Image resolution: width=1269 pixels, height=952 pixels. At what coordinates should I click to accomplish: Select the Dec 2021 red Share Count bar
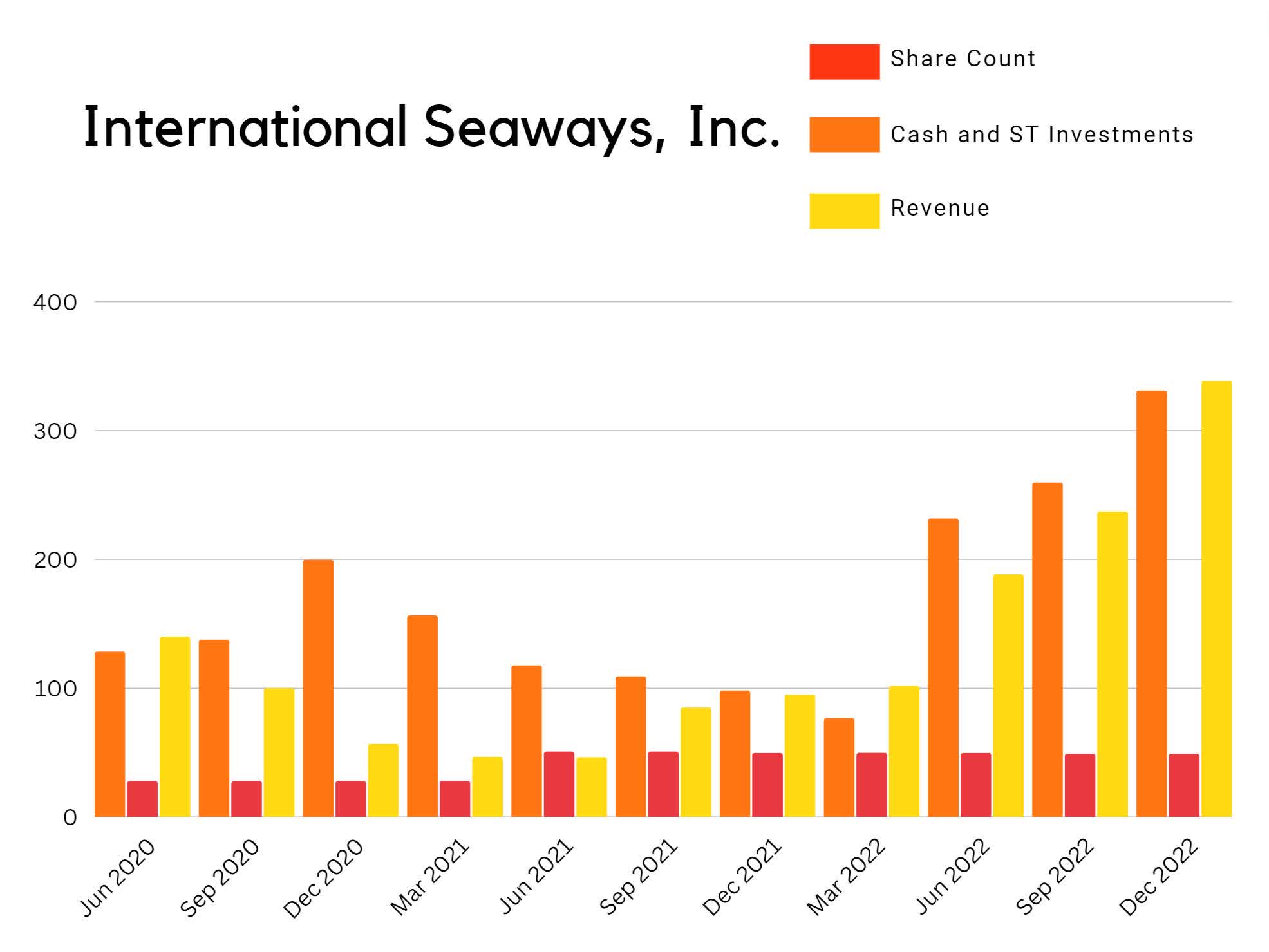[x=767, y=785]
